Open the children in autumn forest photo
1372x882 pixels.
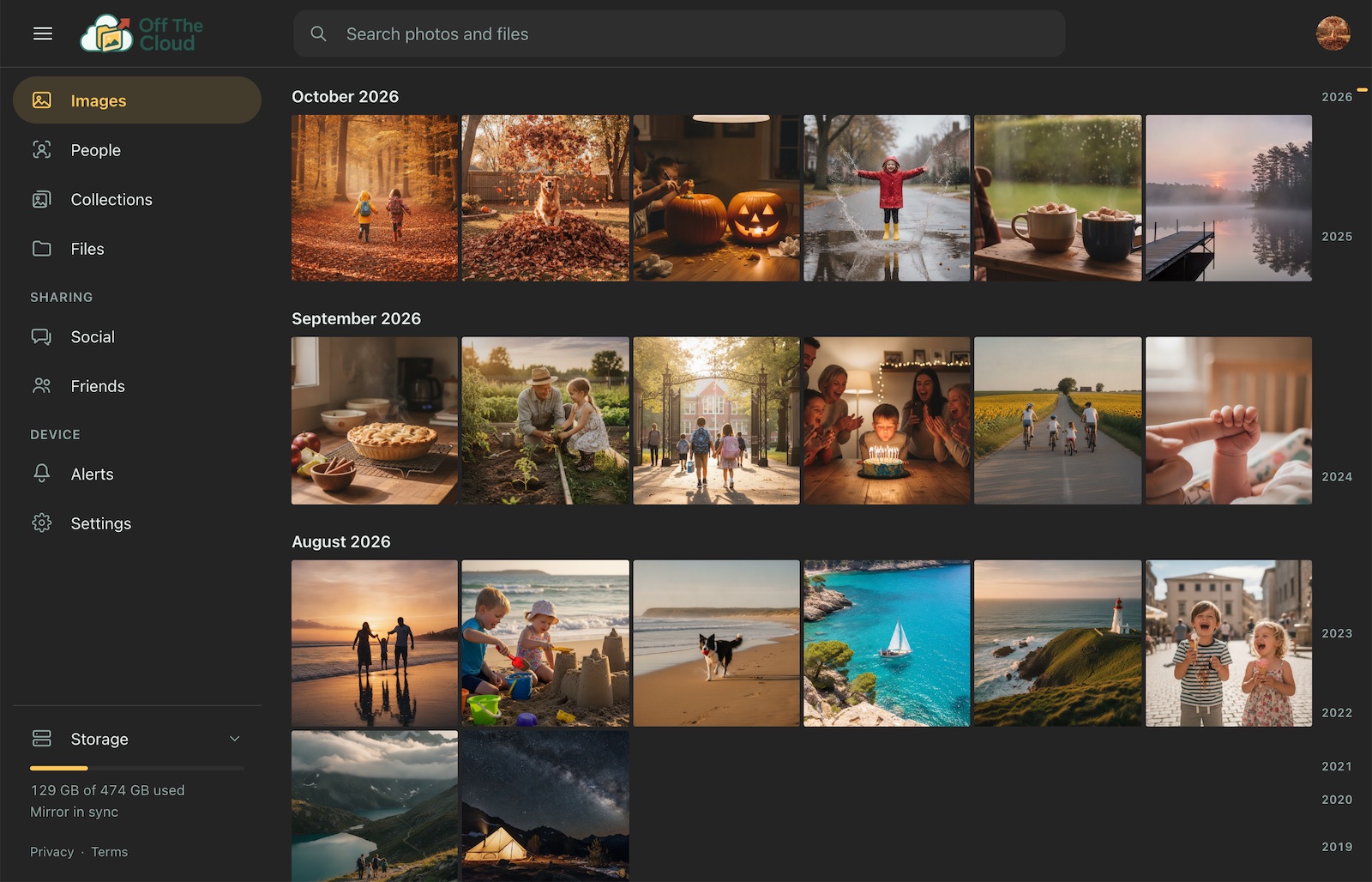(375, 198)
